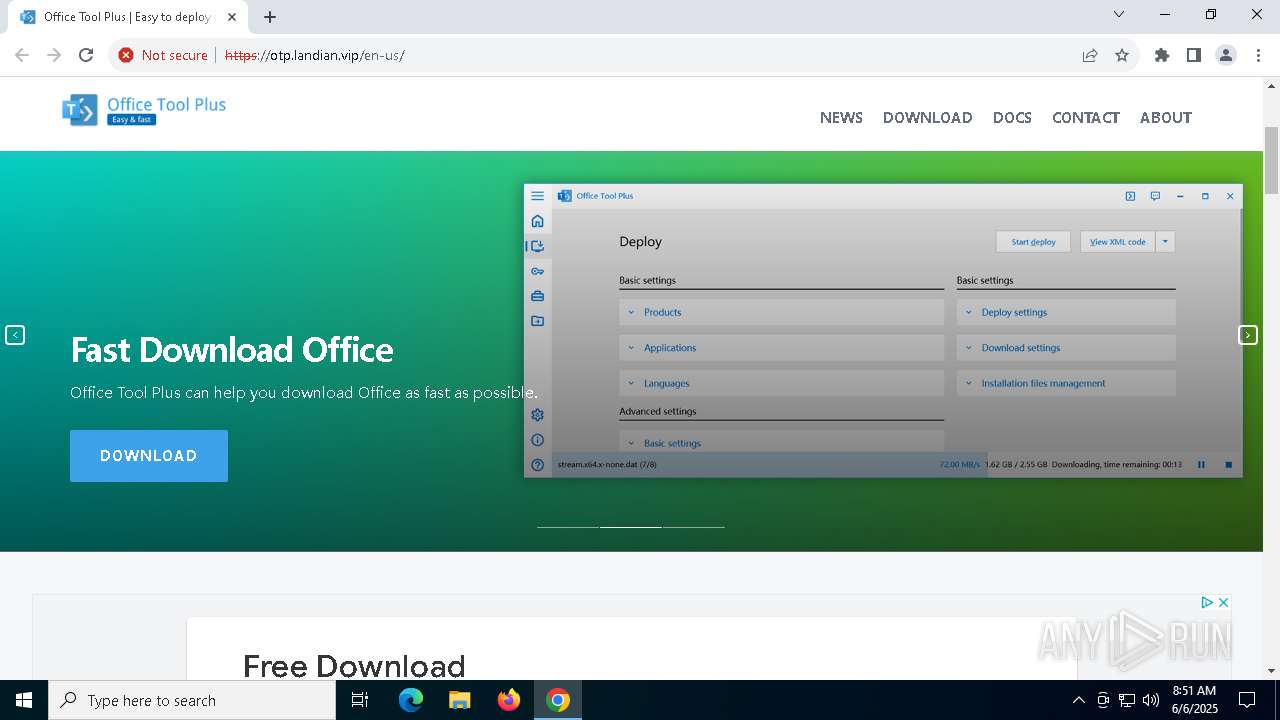Close the advertisement with X
This screenshot has width=1280, height=720.
pos(1223,602)
